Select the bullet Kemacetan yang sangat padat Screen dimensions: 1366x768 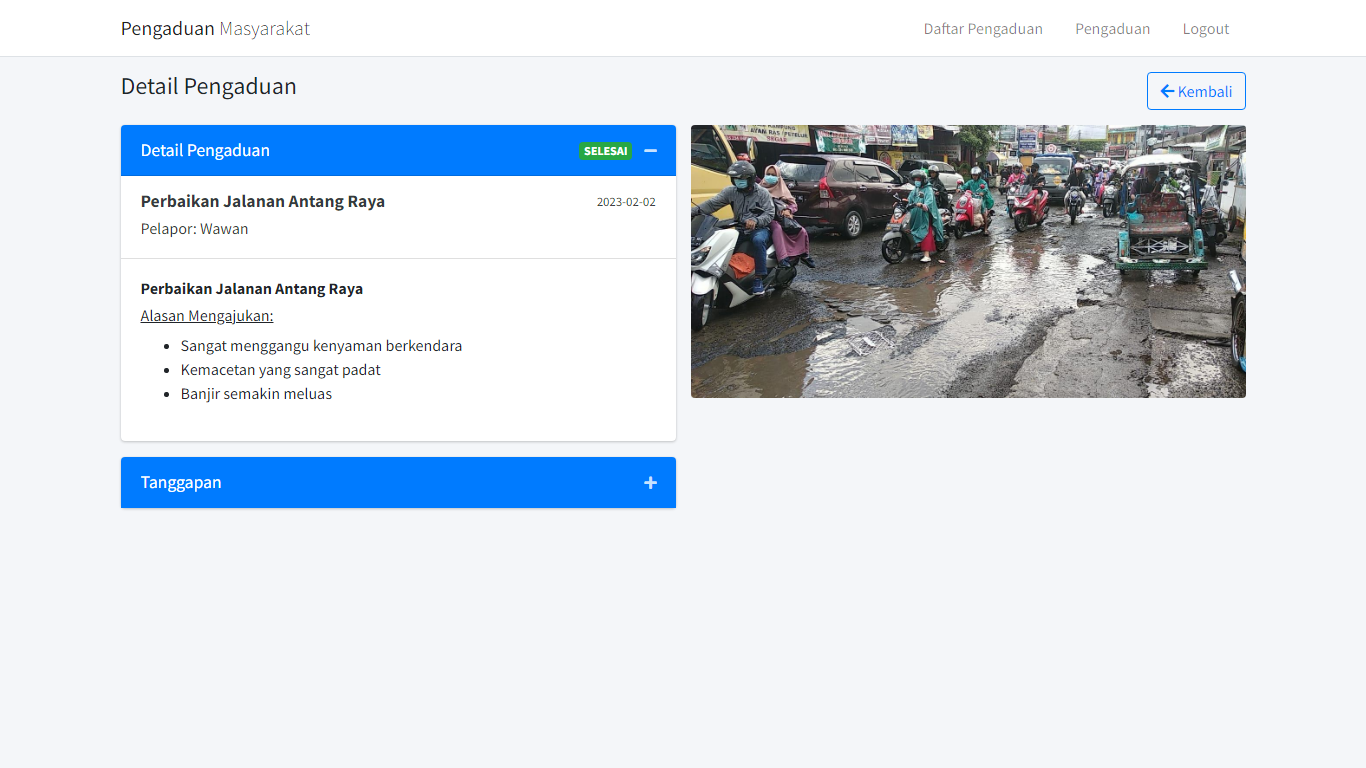click(x=281, y=369)
